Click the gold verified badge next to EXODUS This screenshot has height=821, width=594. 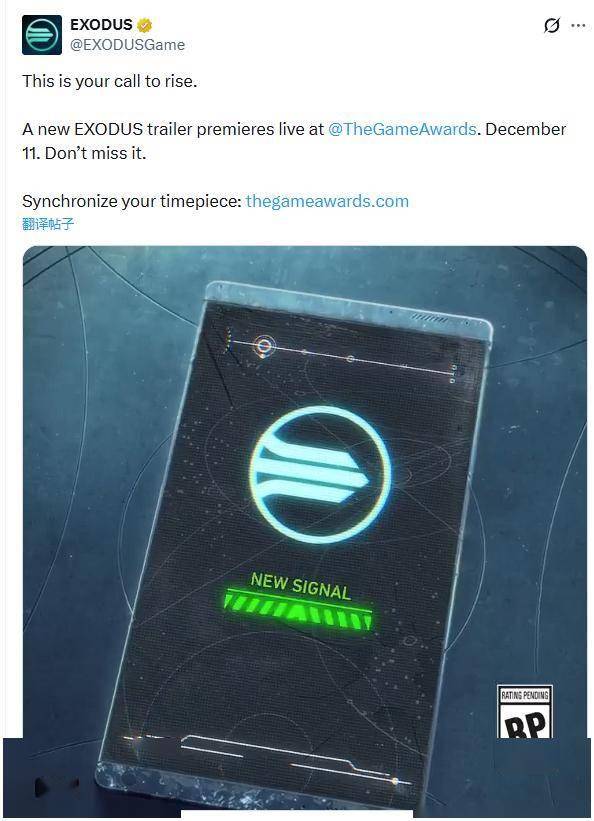[x=145, y=25]
